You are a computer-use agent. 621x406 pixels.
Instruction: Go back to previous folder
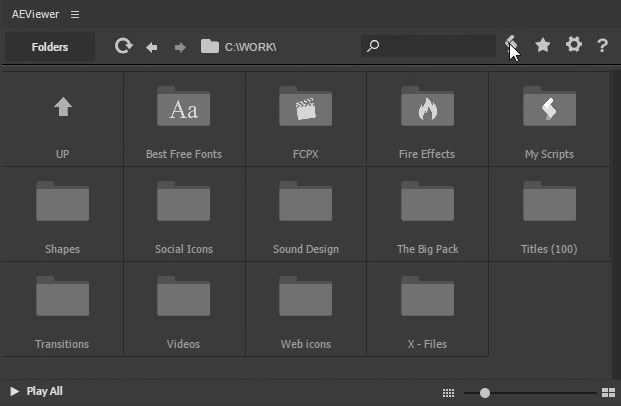[x=152, y=47]
